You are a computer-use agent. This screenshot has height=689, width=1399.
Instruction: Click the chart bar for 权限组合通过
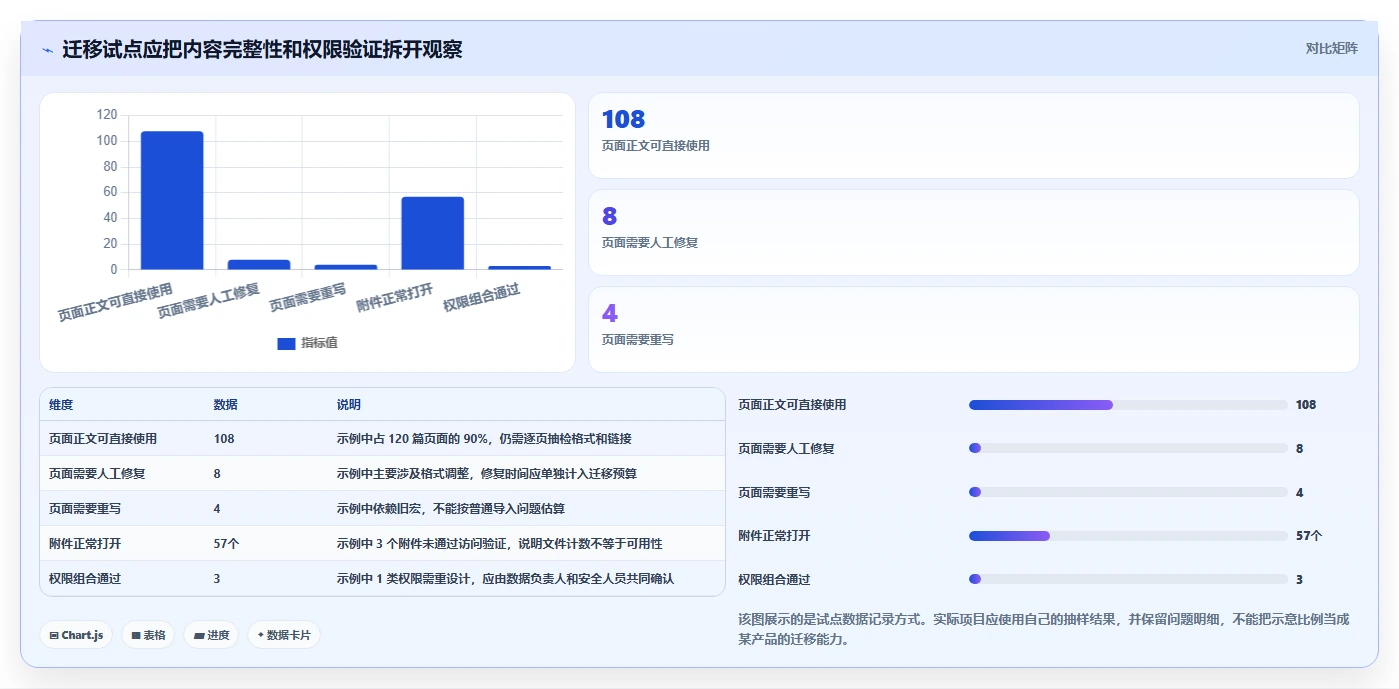[x=520, y=267]
